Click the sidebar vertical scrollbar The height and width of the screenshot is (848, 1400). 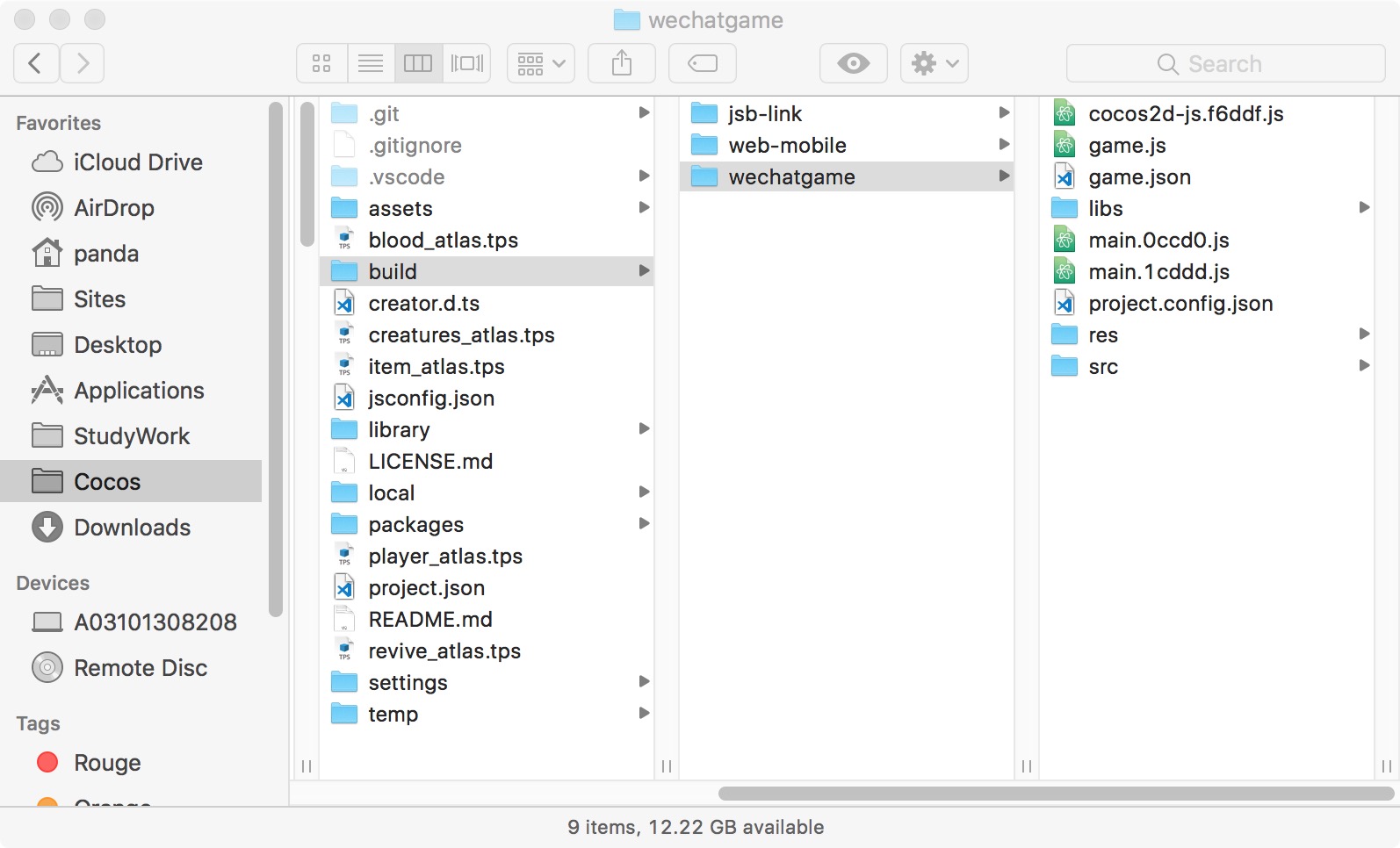[x=277, y=360]
